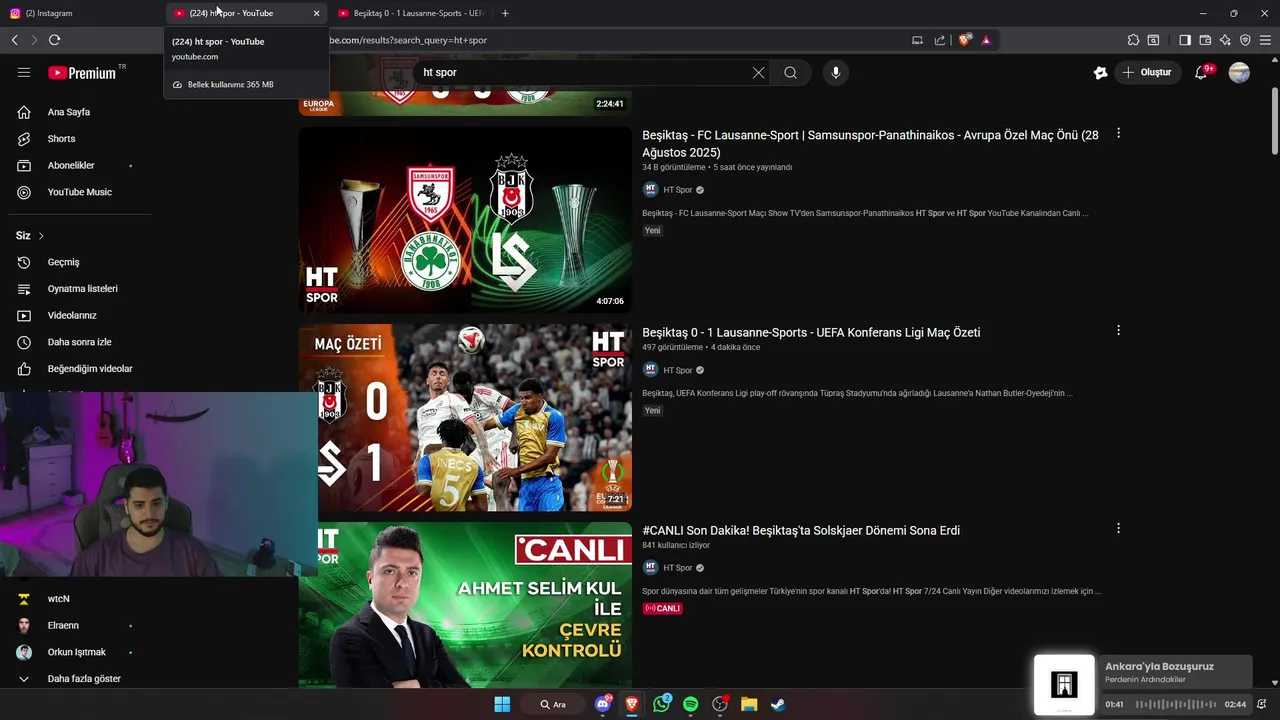Click share page icon in address bar
The width and height of the screenshot is (1280, 720).
pos(940,40)
